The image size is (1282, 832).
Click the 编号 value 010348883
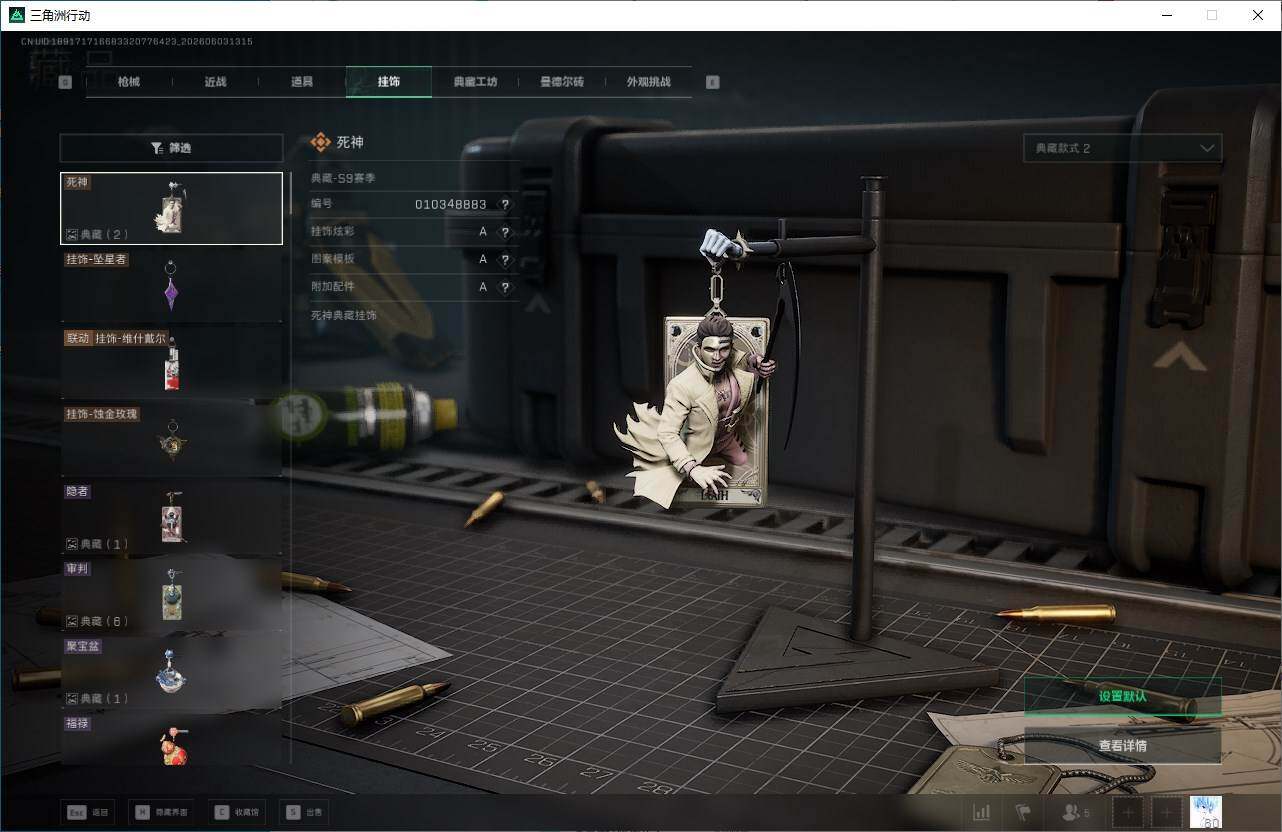(451, 204)
